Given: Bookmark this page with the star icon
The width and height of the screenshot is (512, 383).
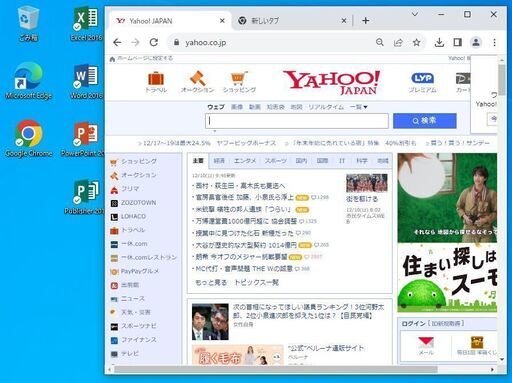Looking at the screenshot, I should pos(416,42).
